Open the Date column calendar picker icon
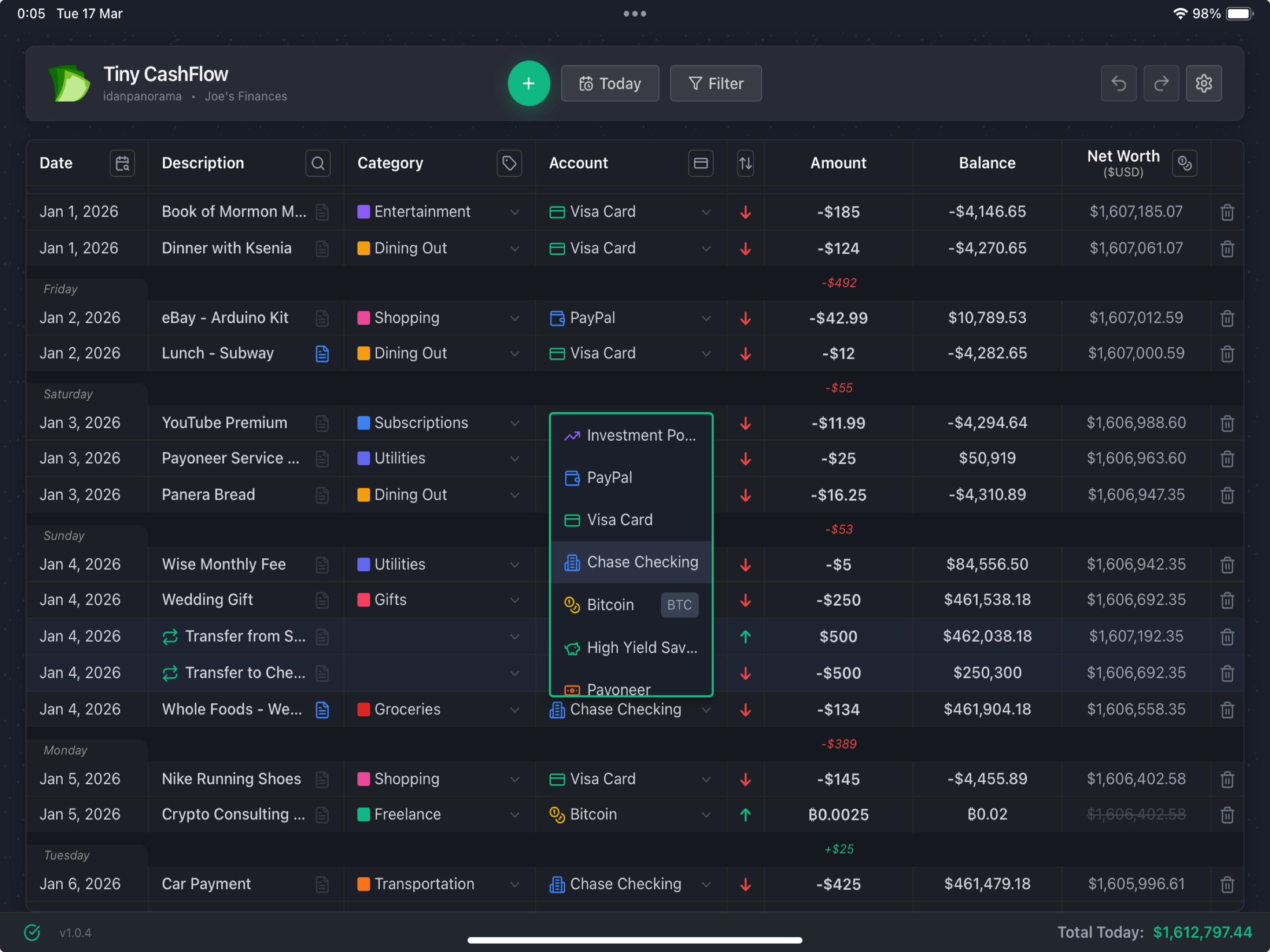This screenshot has height=952, width=1270. pyautogui.click(x=122, y=163)
